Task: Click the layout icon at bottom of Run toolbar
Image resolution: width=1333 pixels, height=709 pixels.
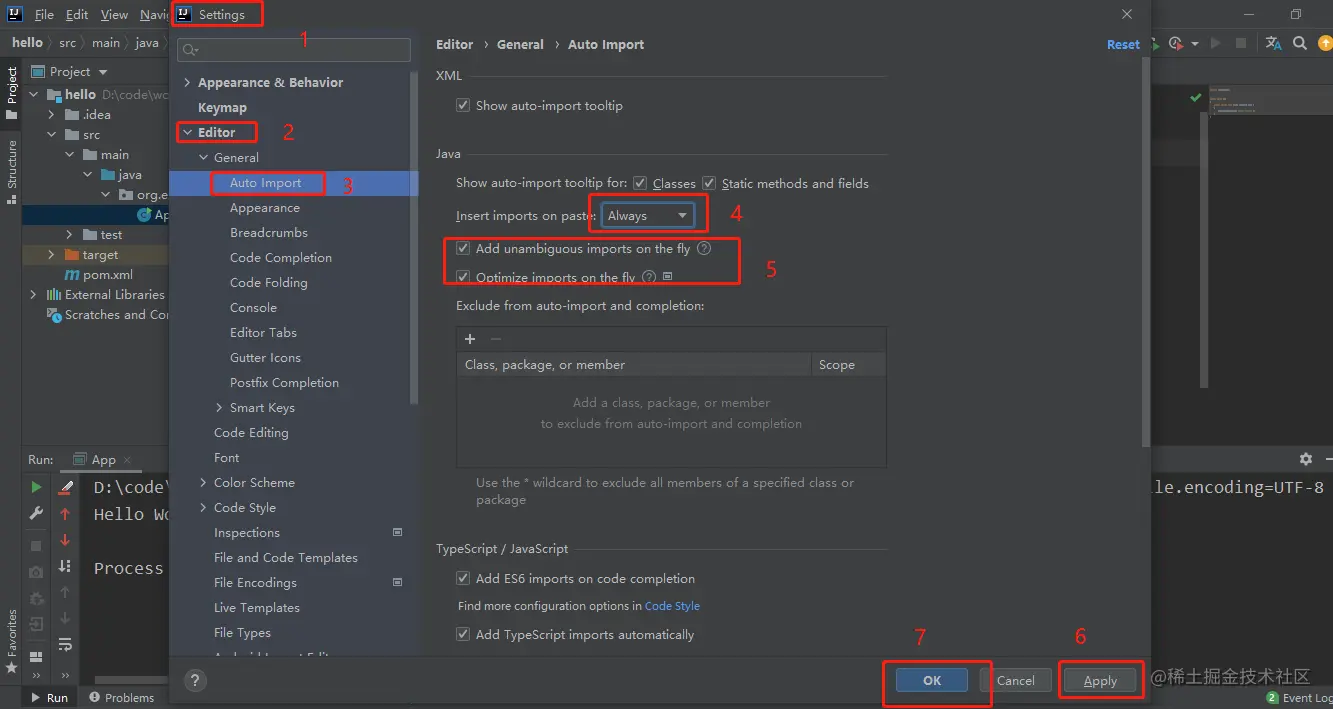Action: (36, 657)
